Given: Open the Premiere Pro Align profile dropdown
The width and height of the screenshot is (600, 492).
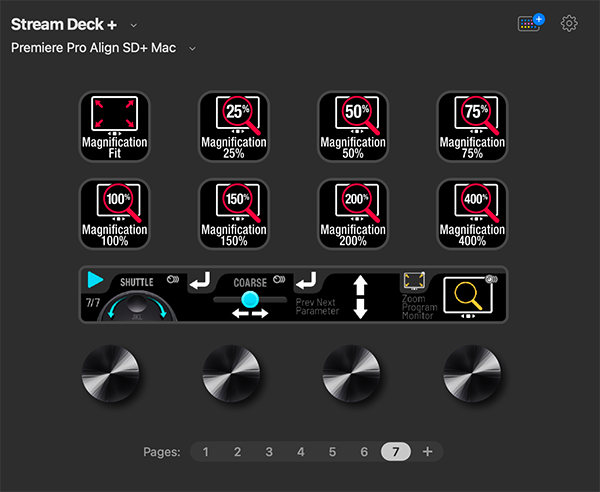Looking at the screenshot, I should pos(192,49).
